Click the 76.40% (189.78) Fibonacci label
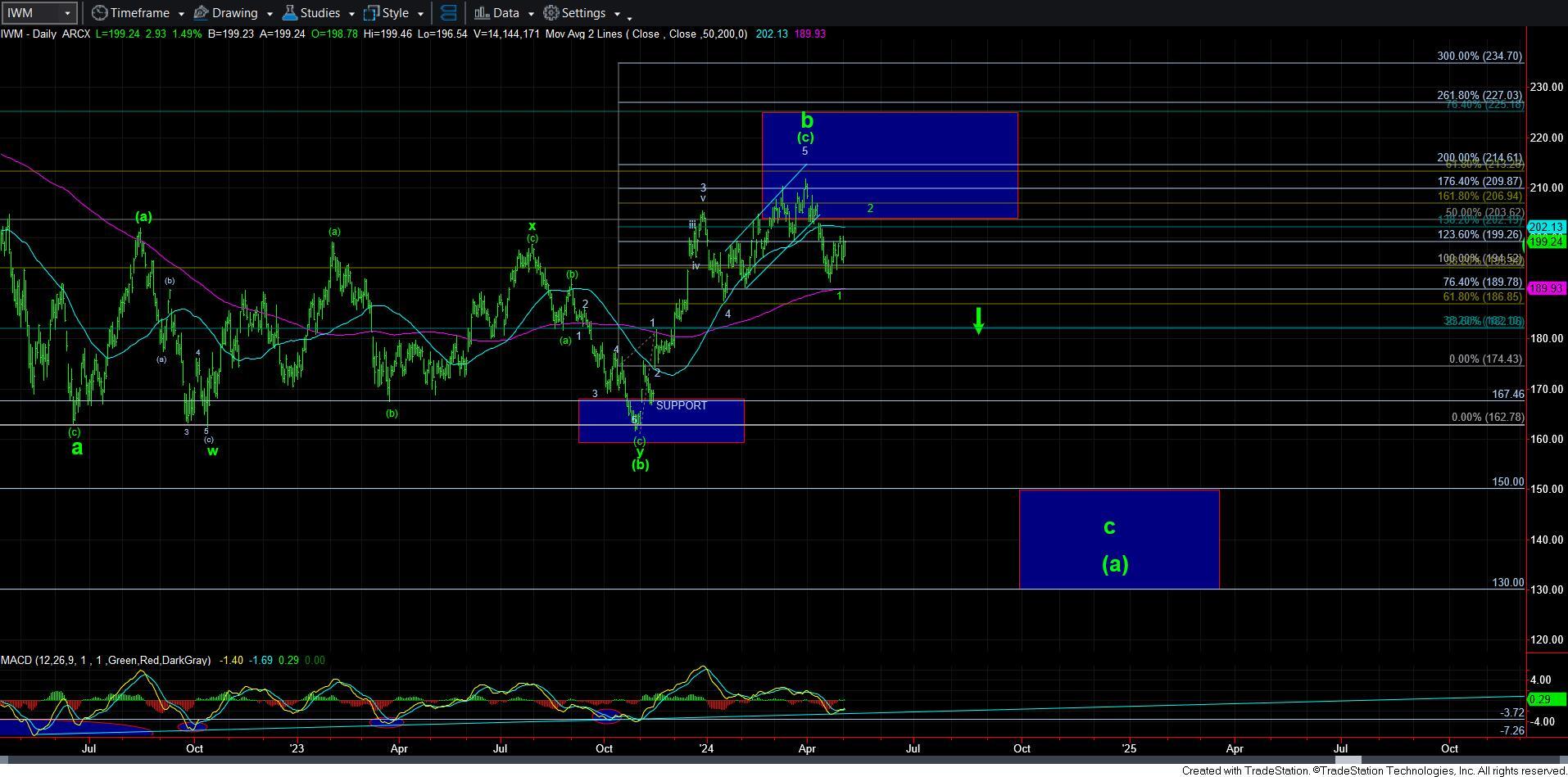1568x777 pixels. (x=1482, y=282)
